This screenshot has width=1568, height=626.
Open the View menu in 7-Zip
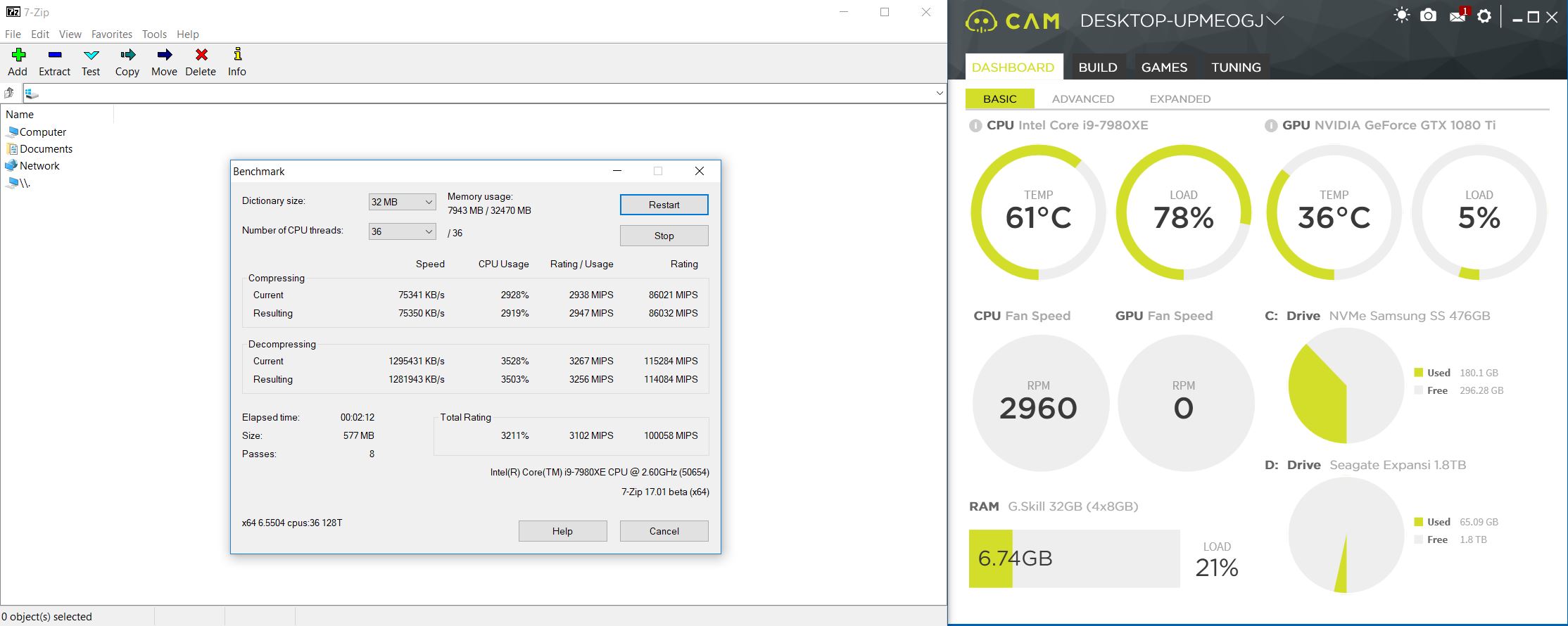tap(70, 34)
